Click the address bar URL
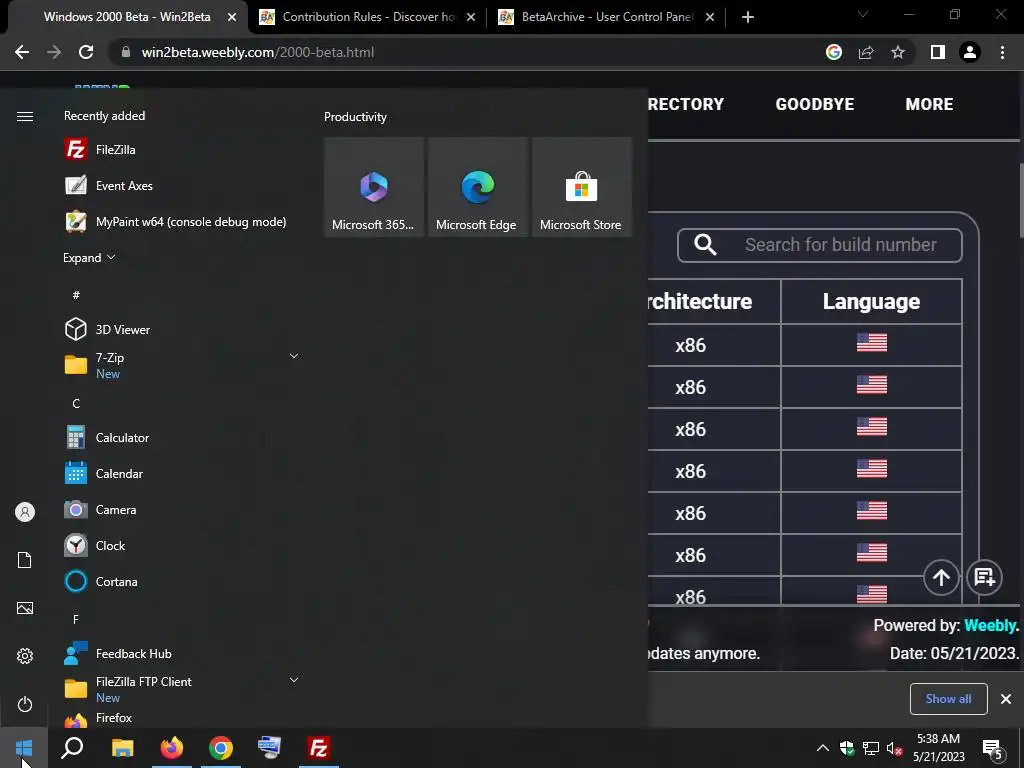Viewport: 1024px width, 768px height. click(257, 52)
